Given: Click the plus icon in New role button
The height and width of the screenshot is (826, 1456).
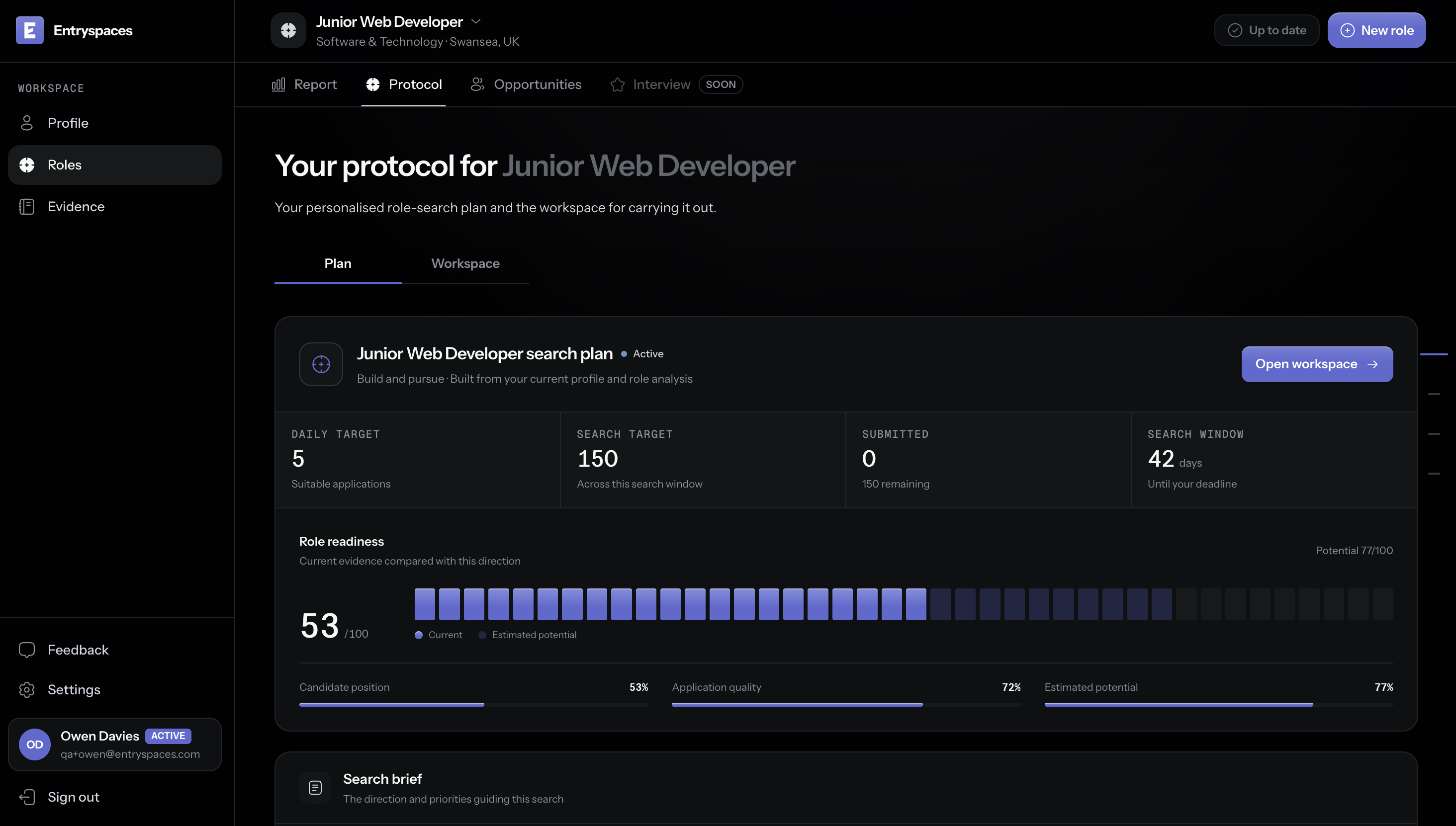Looking at the screenshot, I should (x=1348, y=30).
